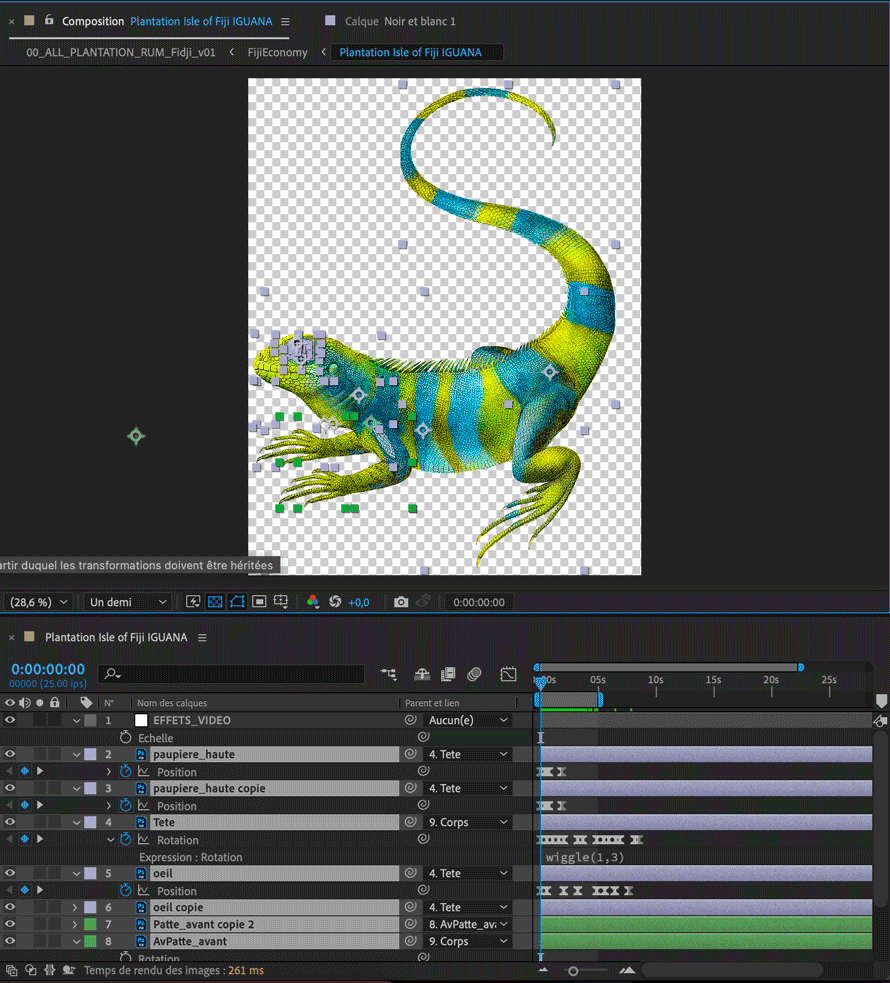Open composition mini-flowchart icon
Screen dimensions: 890x983
pyautogui.click(x=389, y=674)
